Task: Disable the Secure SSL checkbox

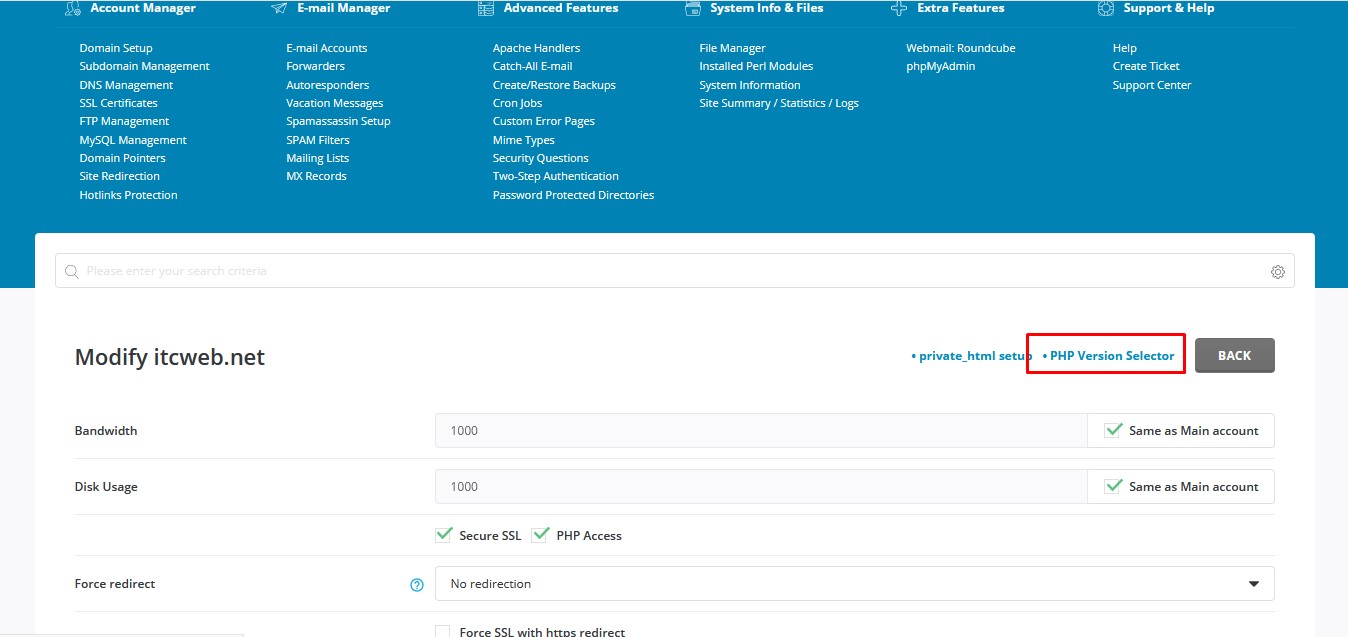Action: (x=443, y=534)
